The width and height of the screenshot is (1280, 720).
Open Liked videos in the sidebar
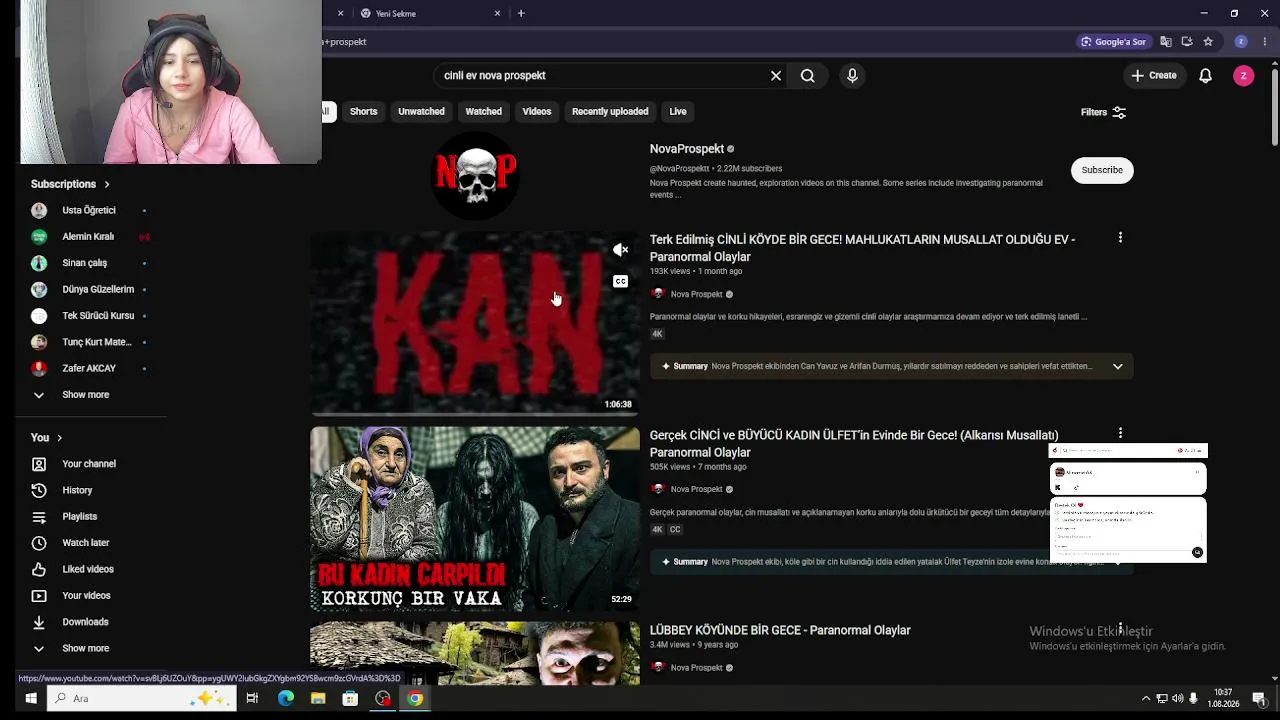[90, 569]
